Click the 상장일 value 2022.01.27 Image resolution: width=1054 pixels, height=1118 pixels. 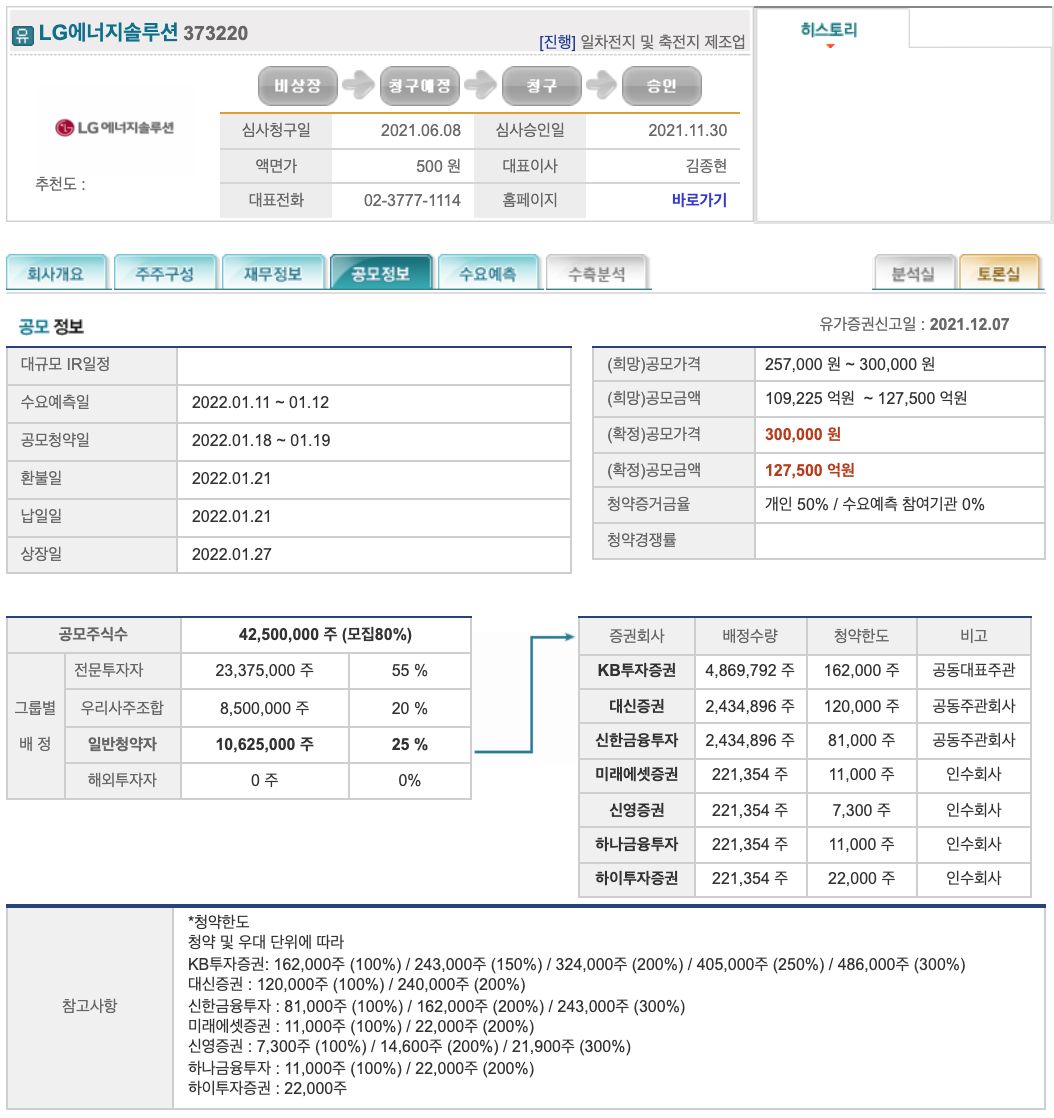(x=232, y=554)
